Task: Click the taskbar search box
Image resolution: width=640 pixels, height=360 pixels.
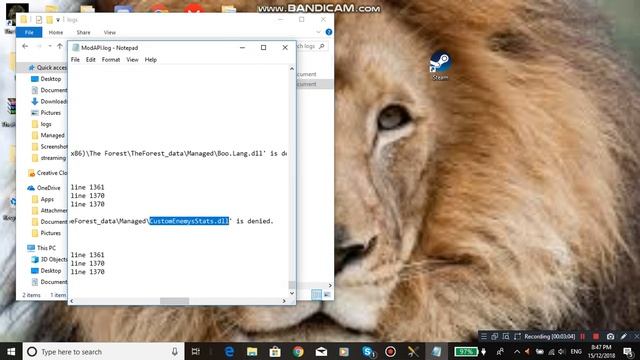Action: pyautogui.click(x=104, y=351)
